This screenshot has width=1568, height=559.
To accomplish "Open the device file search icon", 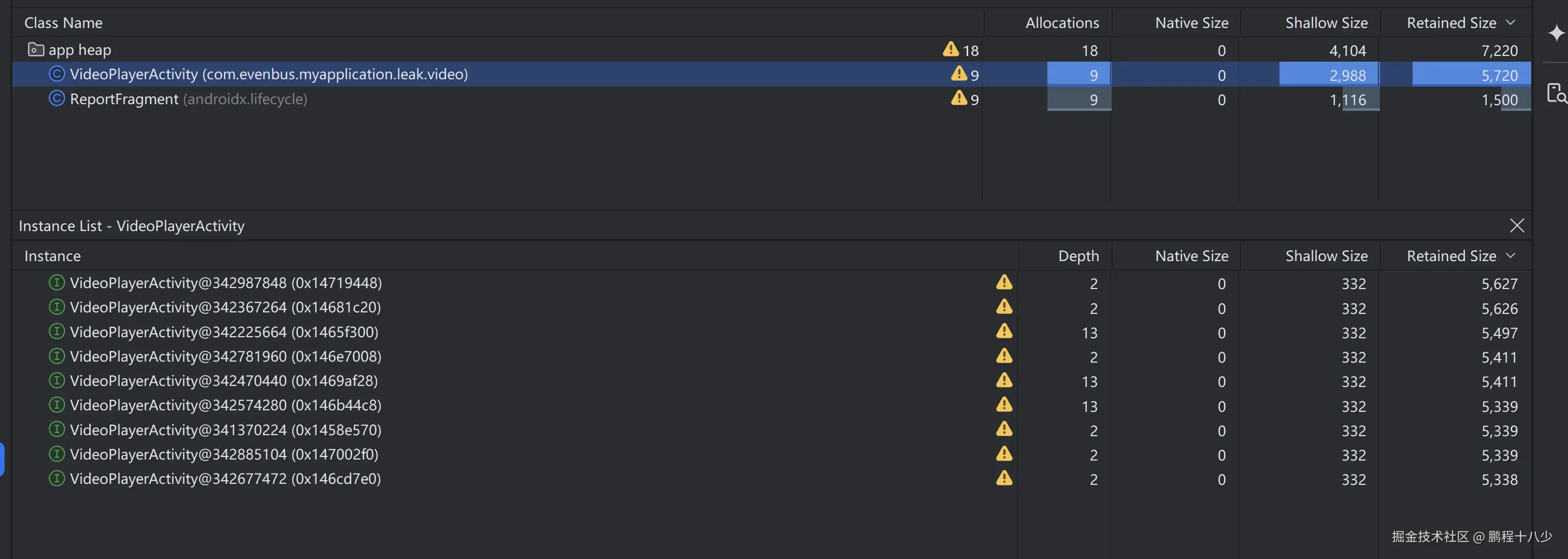I will click(1556, 93).
